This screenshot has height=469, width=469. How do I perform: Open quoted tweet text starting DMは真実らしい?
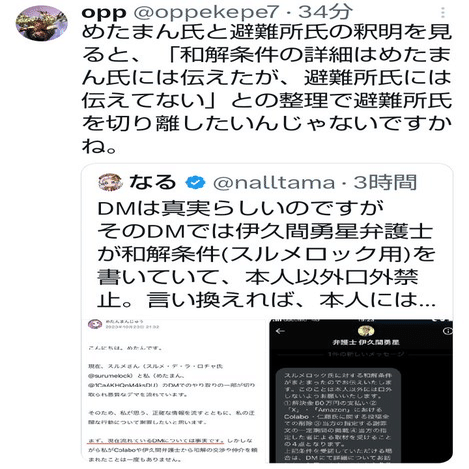[266, 254]
